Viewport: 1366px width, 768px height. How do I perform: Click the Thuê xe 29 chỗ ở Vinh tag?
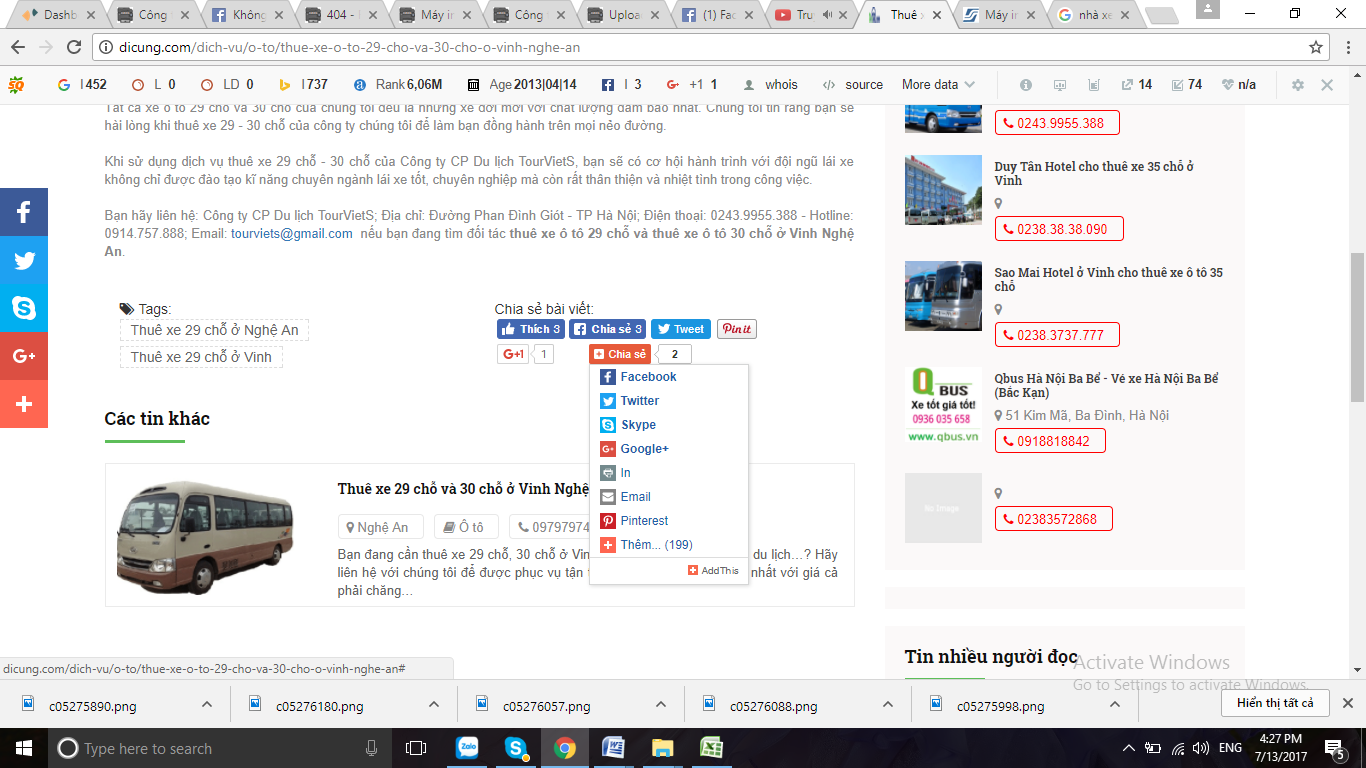pos(201,357)
